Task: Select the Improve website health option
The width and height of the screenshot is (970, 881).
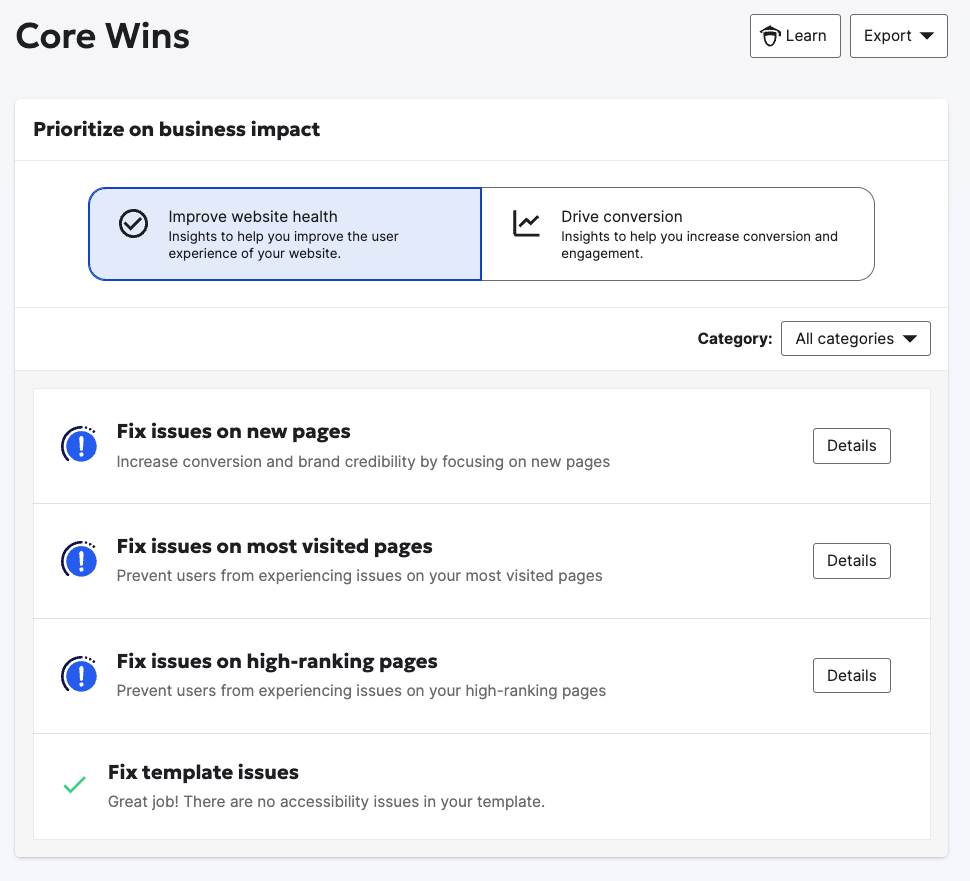Action: click(x=285, y=234)
